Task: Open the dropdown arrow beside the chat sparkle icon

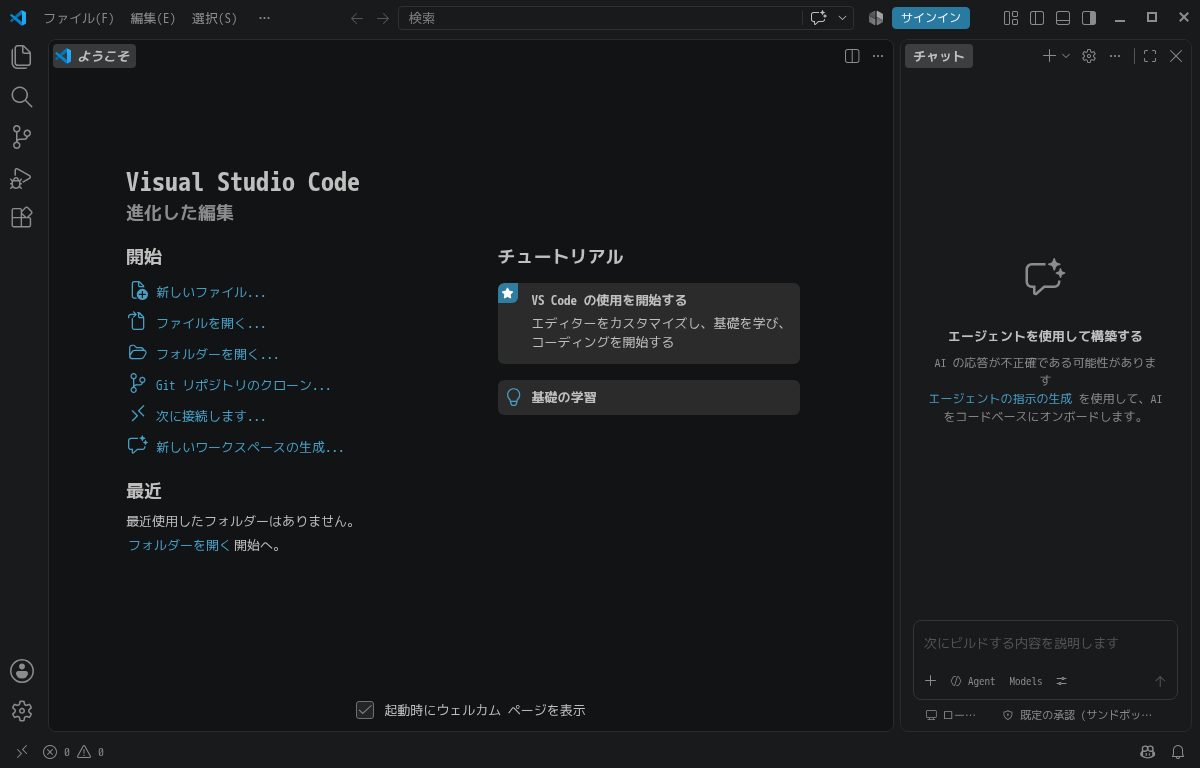Action: (843, 18)
